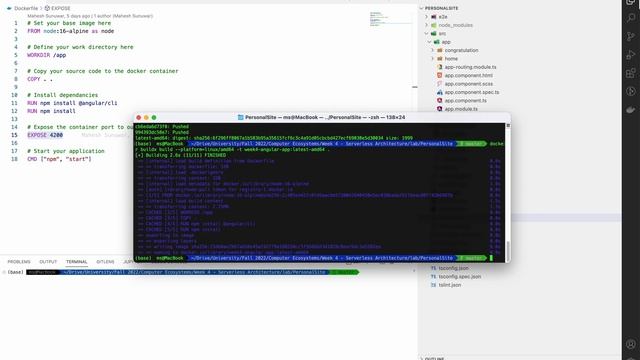Collapse the PERSONALSITE explorer section
Screen dimensions: 640x360
pyautogui.click(x=422, y=8)
